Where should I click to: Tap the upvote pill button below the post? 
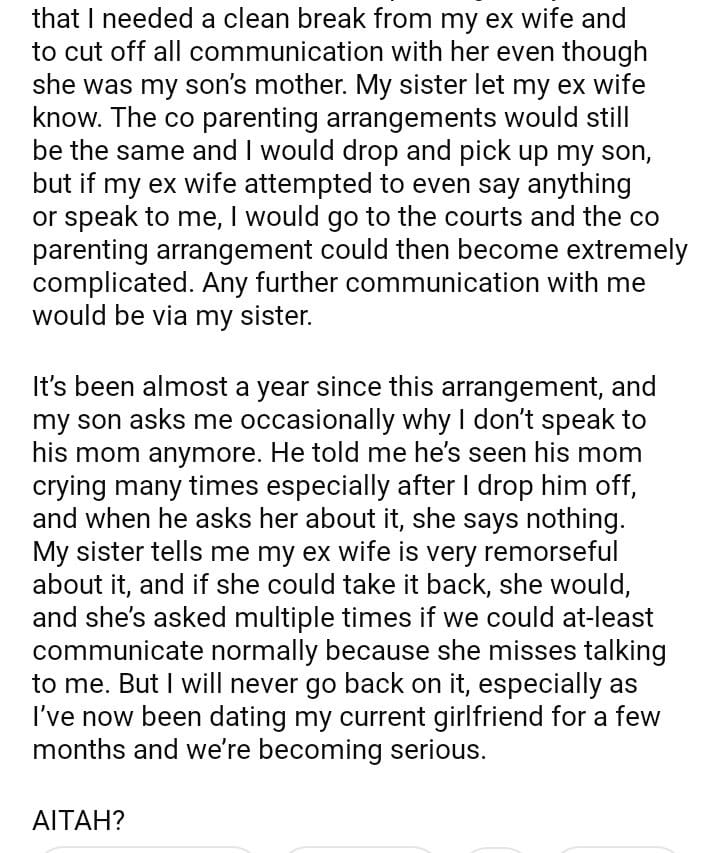coord(148,849)
